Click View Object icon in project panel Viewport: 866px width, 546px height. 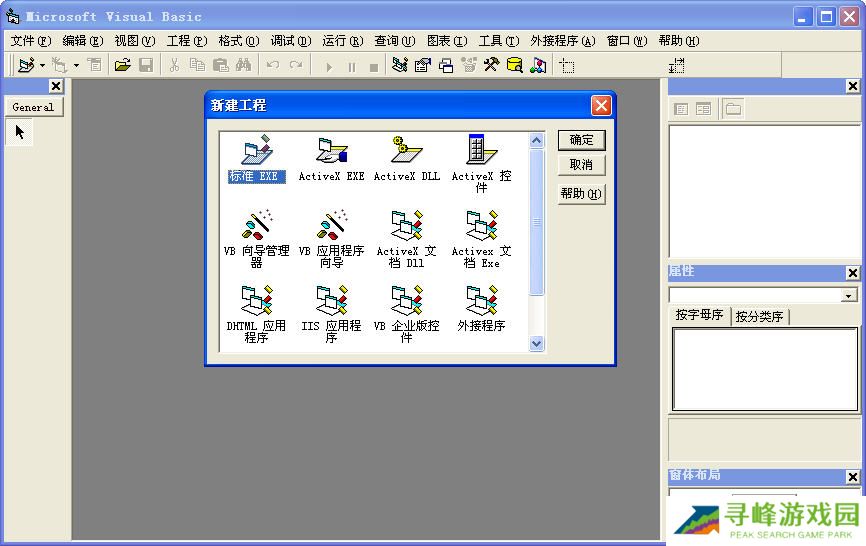pos(703,109)
